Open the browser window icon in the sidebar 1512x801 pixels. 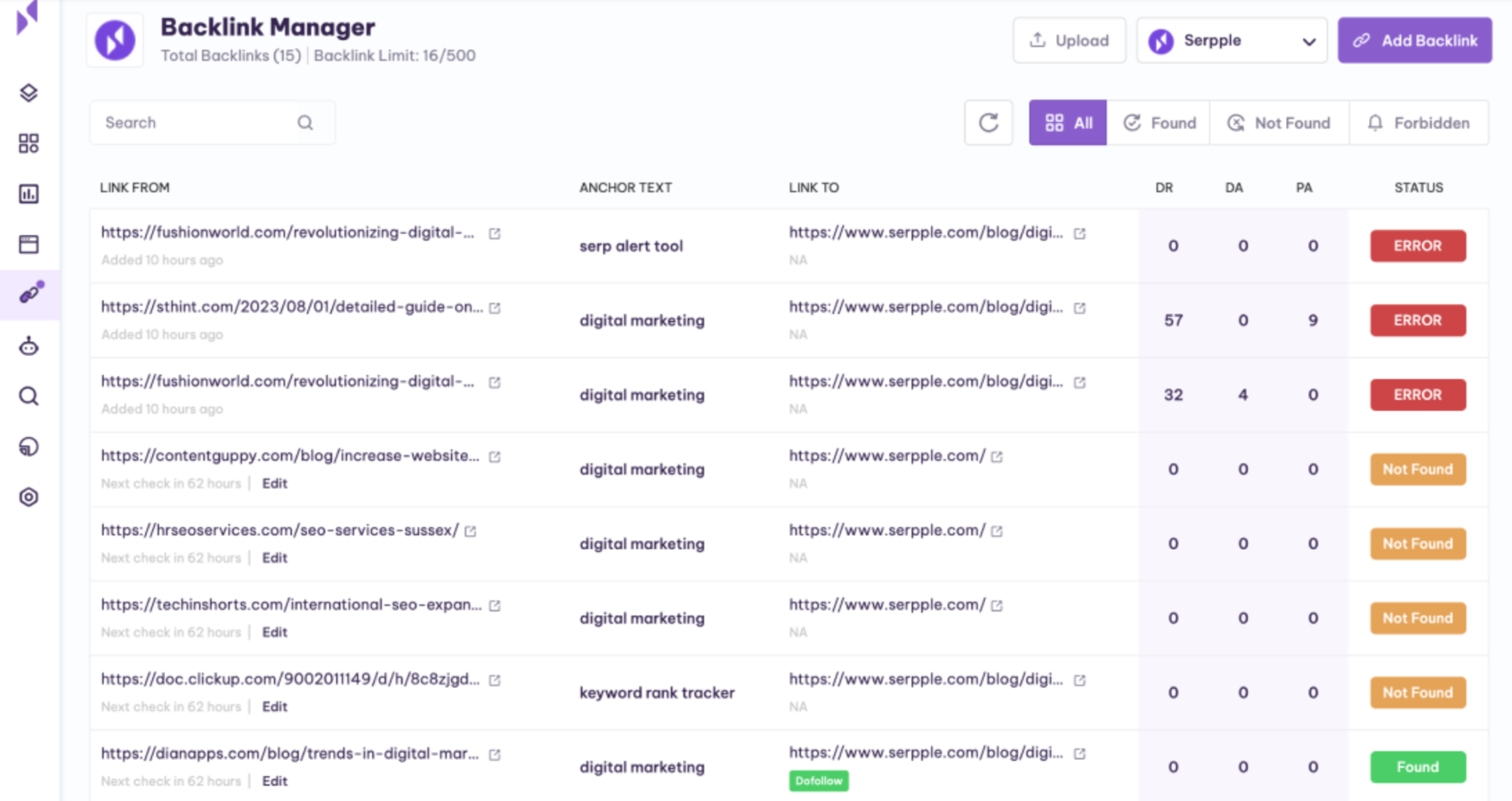tap(29, 244)
